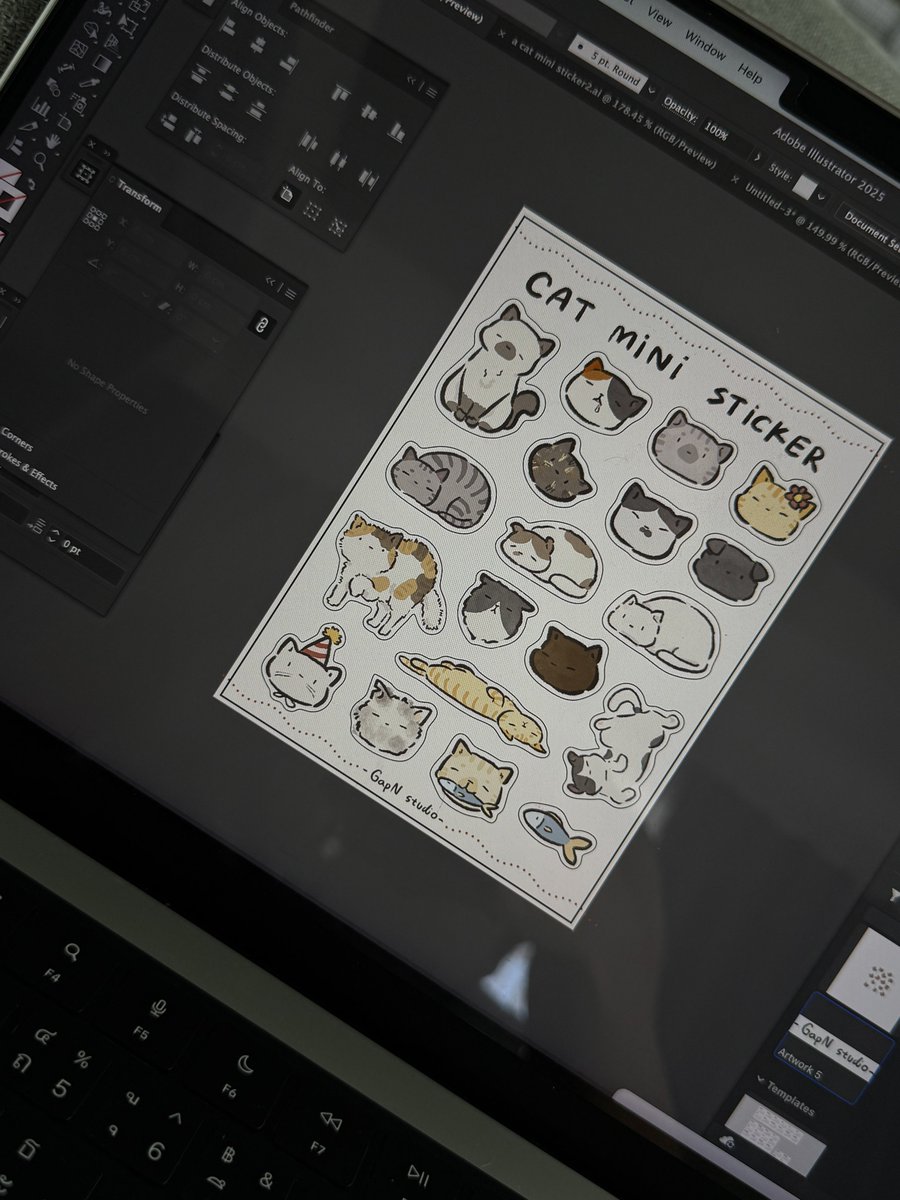
Task: Open the Window menu
Action: click(705, 44)
